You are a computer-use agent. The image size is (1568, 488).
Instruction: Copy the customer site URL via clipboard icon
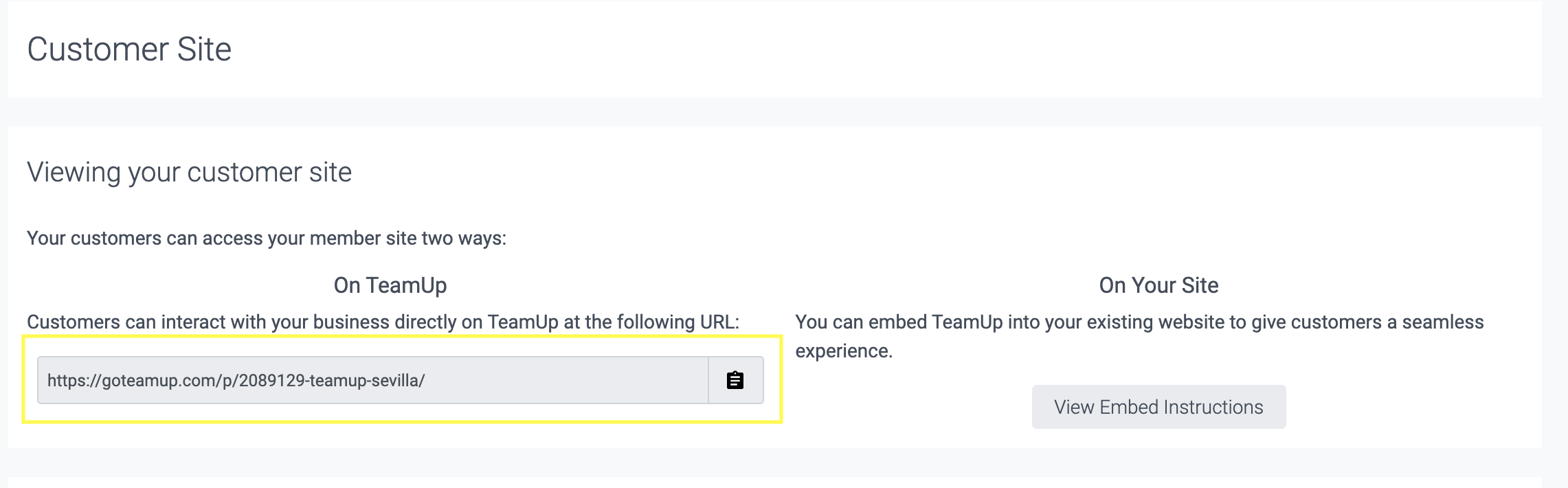[735, 380]
